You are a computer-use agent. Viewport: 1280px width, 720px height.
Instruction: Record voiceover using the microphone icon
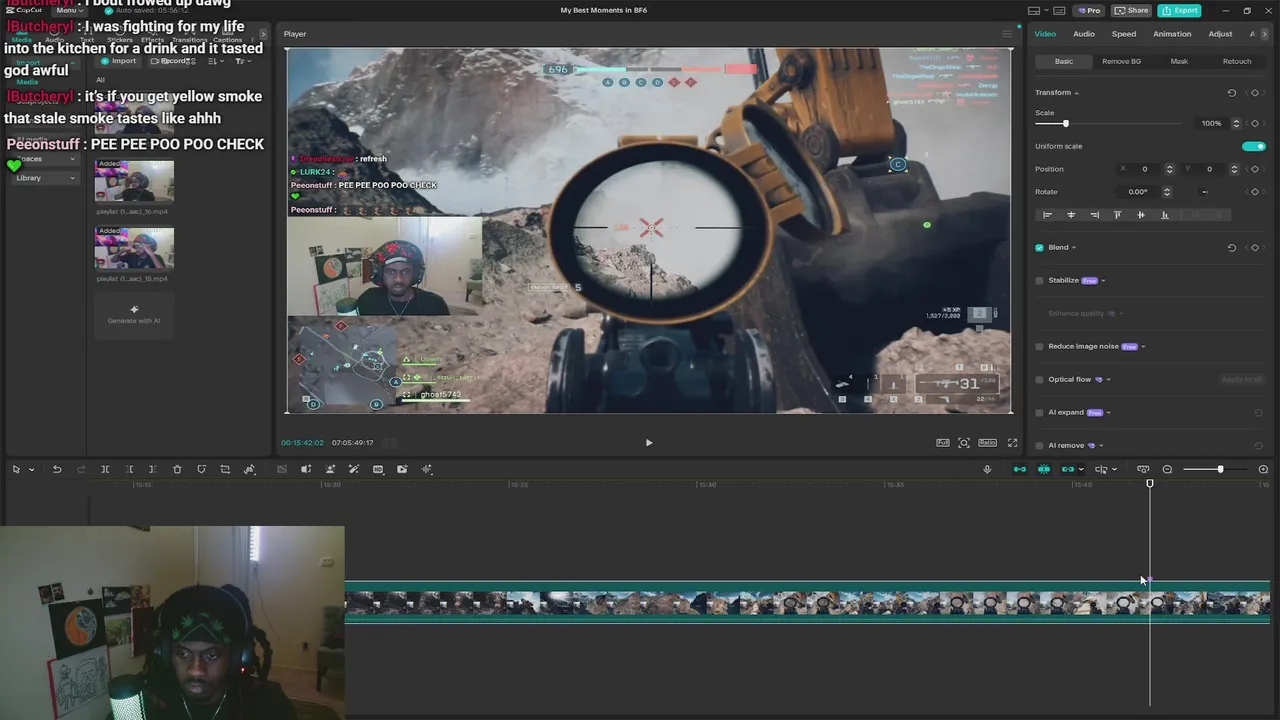pyautogui.click(x=987, y=469)
